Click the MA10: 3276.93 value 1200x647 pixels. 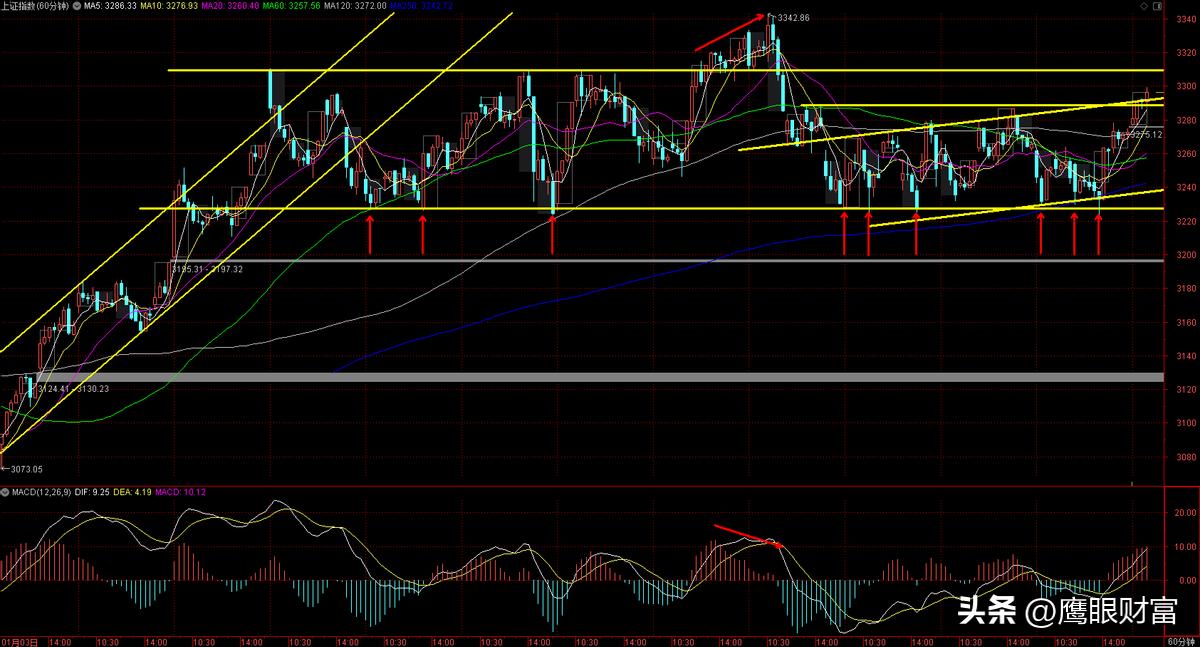click(169, 6)
